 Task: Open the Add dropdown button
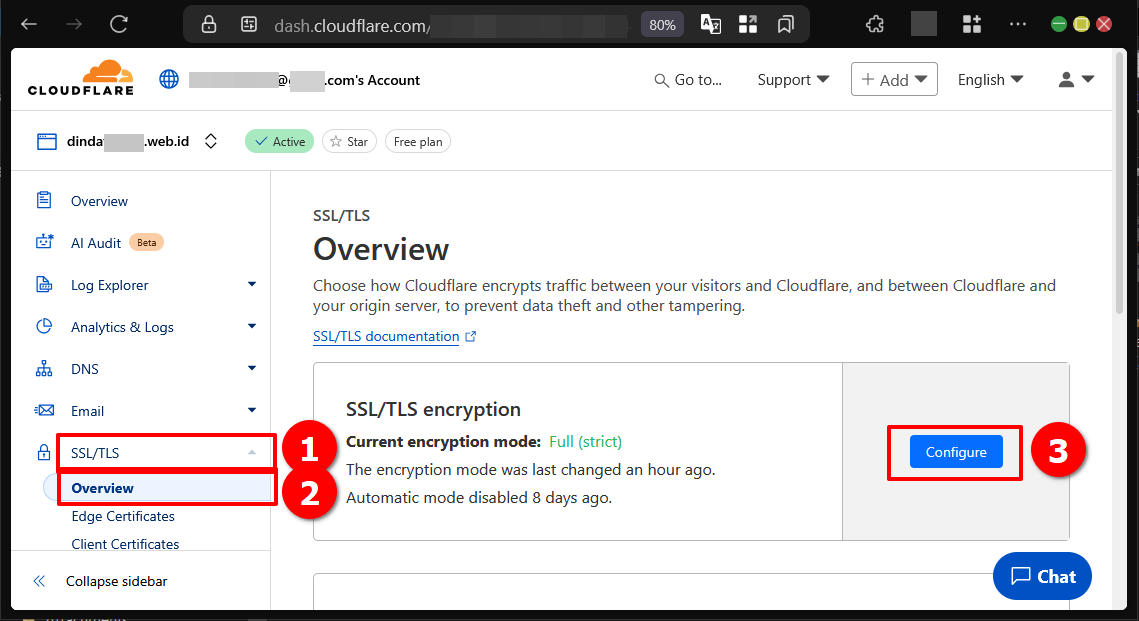pyautogui.click(x=894, y=79)
